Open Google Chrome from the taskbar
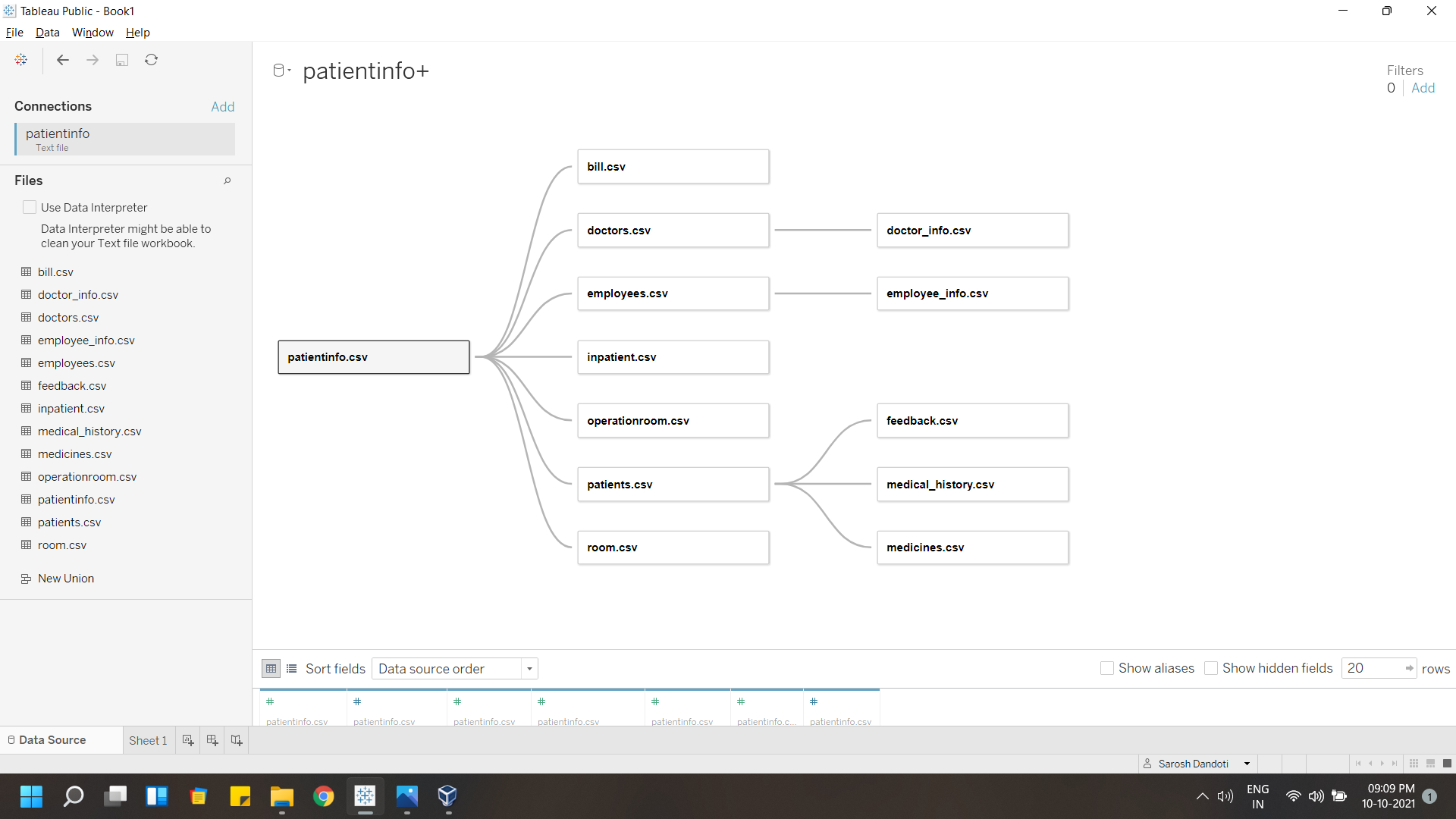 [324, 796]
